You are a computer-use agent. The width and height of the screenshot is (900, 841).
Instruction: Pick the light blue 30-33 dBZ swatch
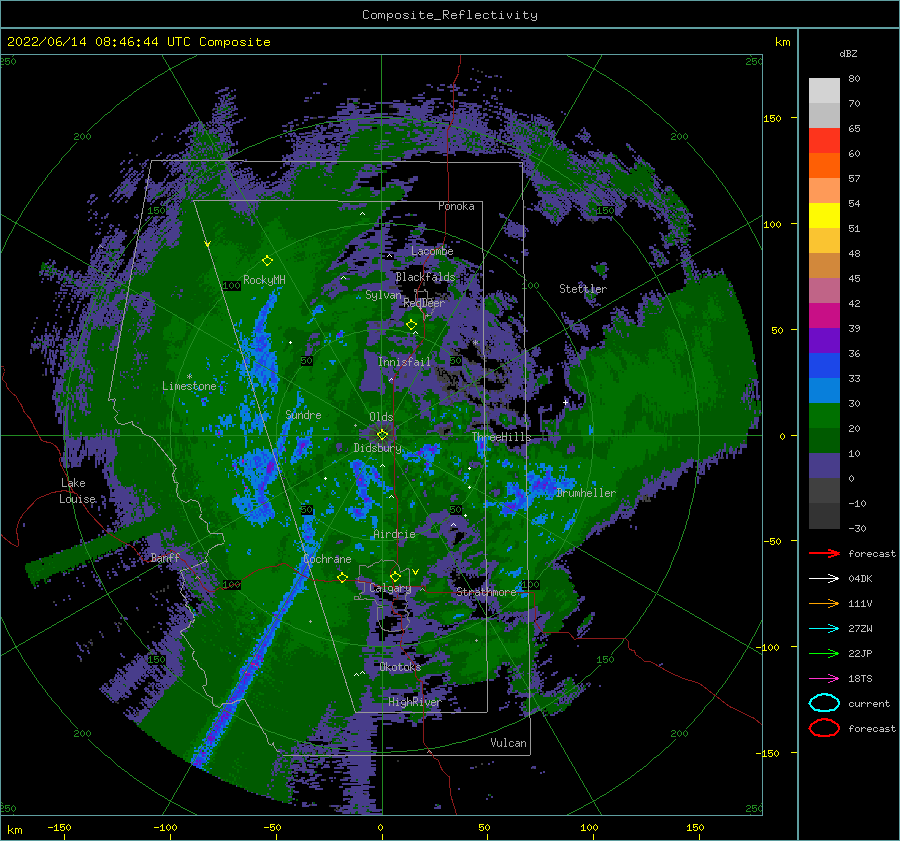824,390
